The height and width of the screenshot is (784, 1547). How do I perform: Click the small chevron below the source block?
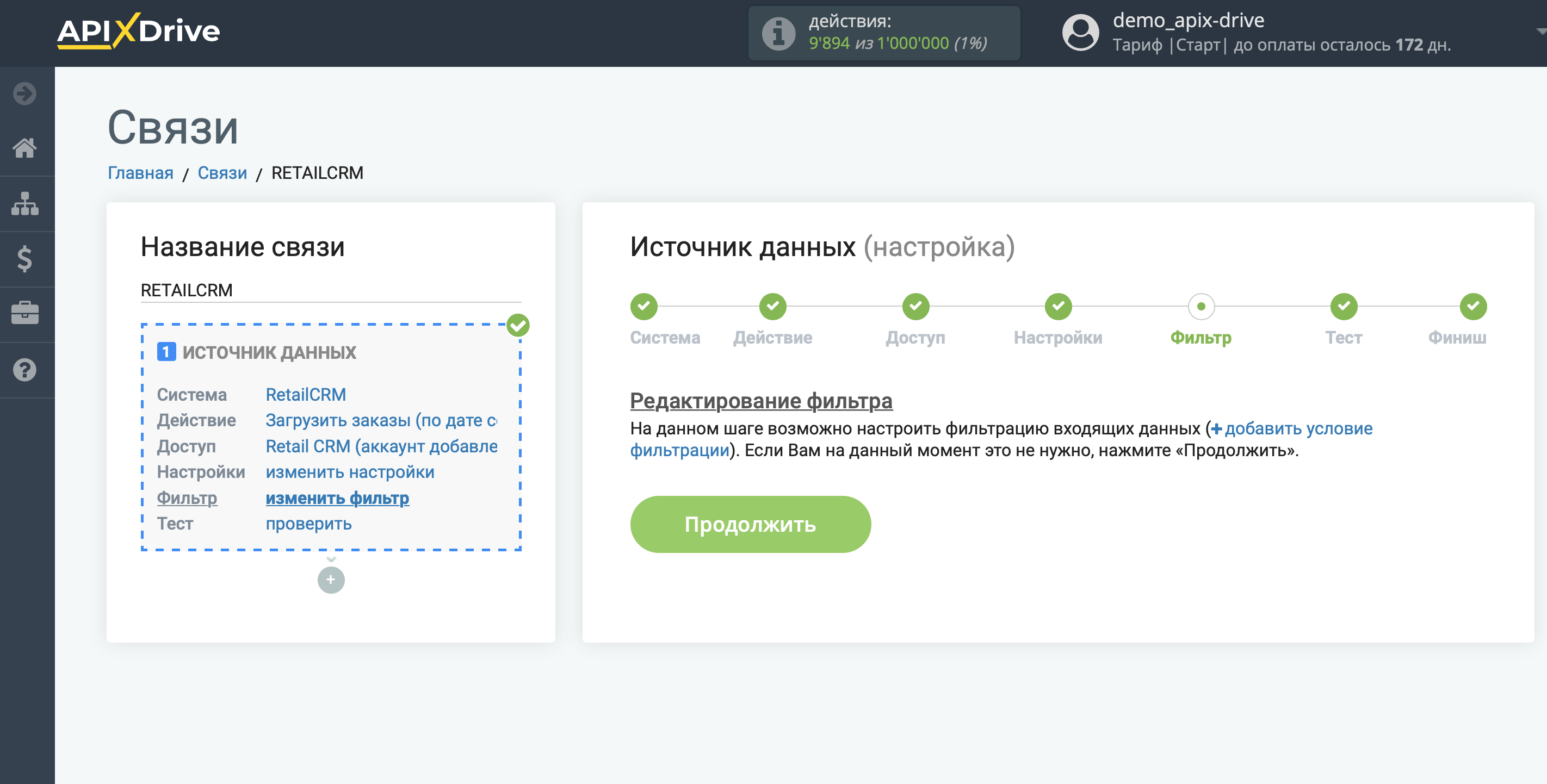(331, 559)
